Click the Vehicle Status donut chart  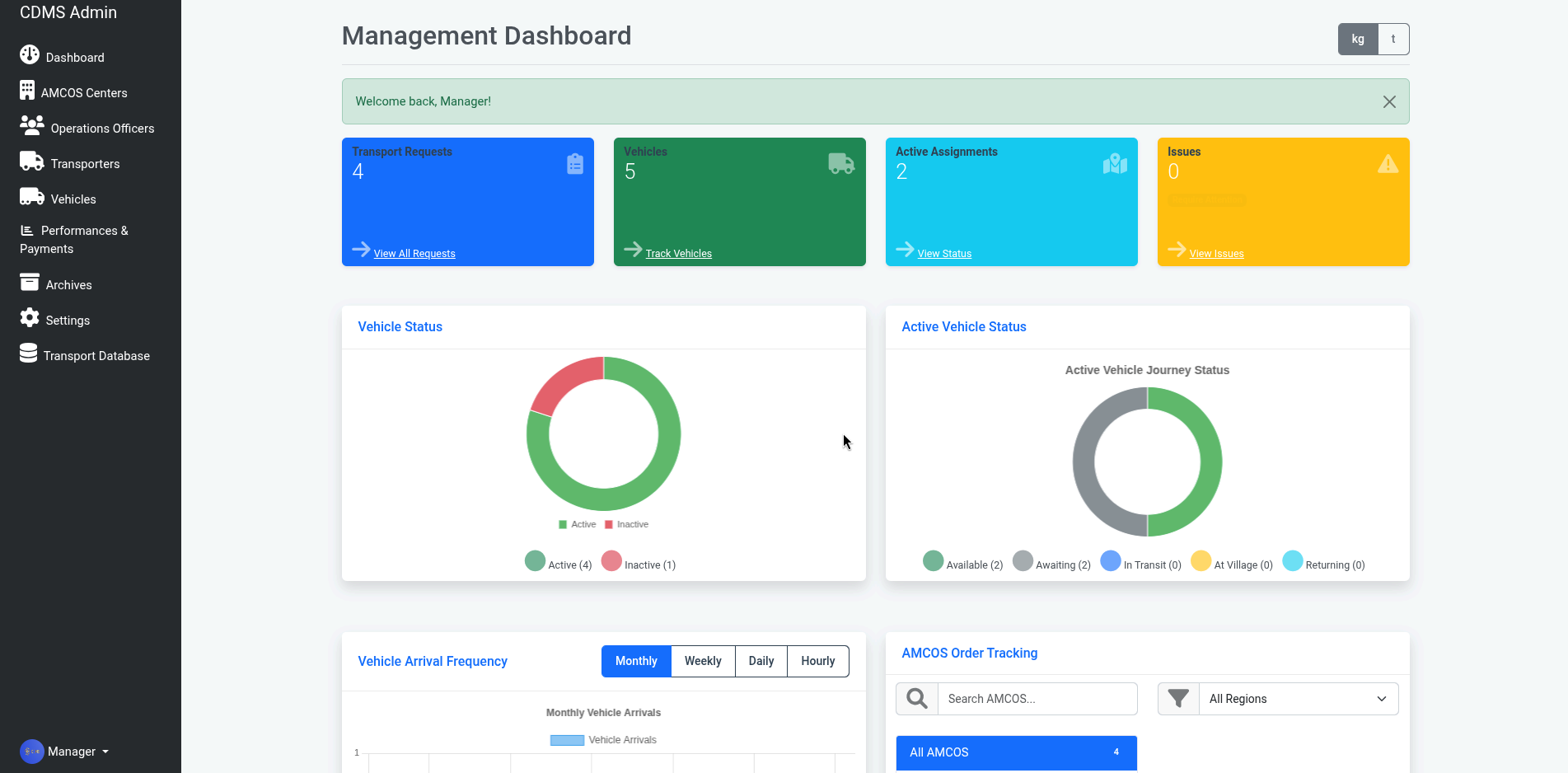click(604, 433)
